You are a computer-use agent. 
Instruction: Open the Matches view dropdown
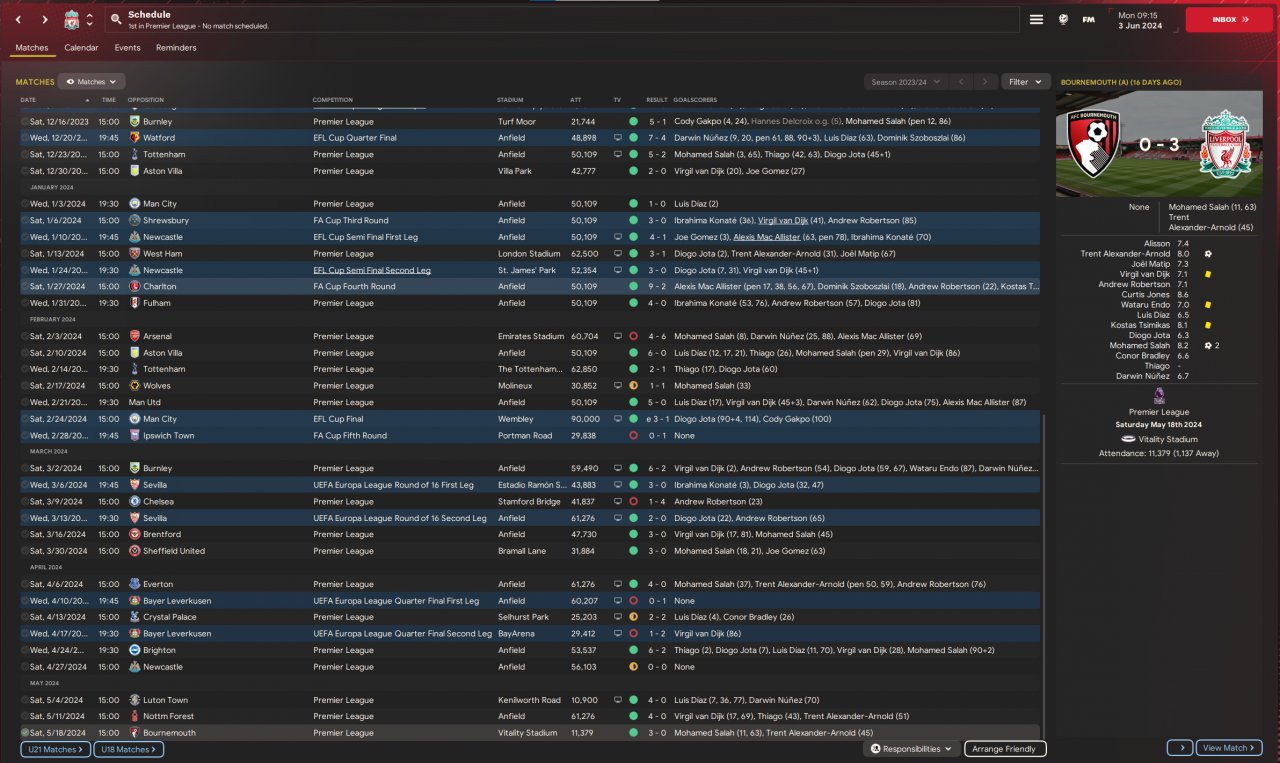[91, 82]
